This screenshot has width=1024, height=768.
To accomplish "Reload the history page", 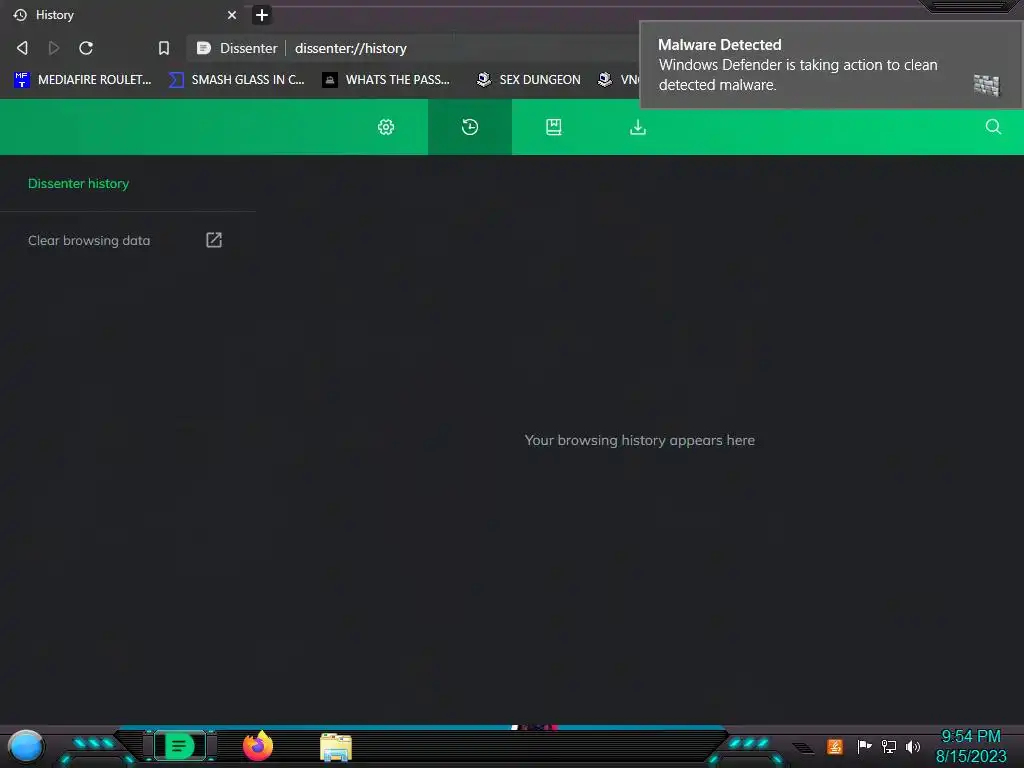I will coord(86,48).
